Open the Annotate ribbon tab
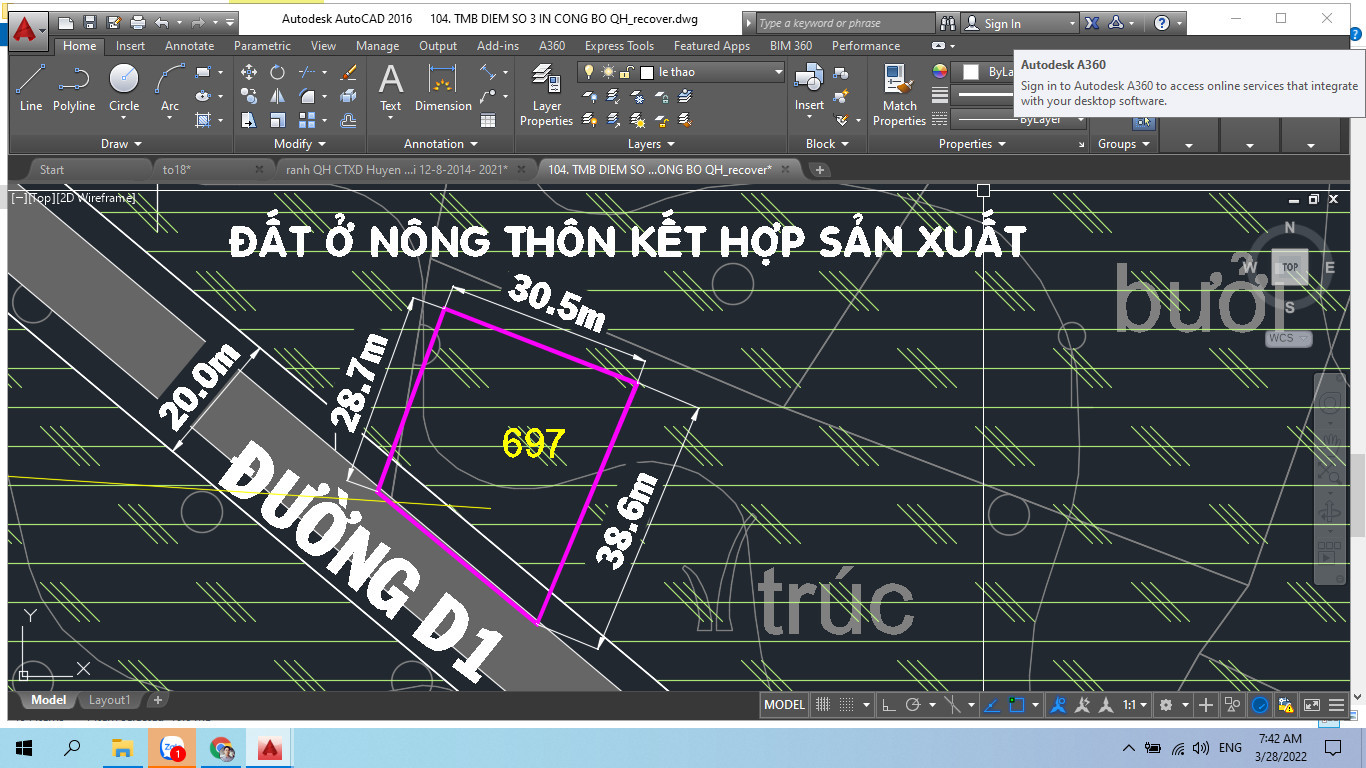The height and width of the screenshot is (768, 1366). point(189,46)
